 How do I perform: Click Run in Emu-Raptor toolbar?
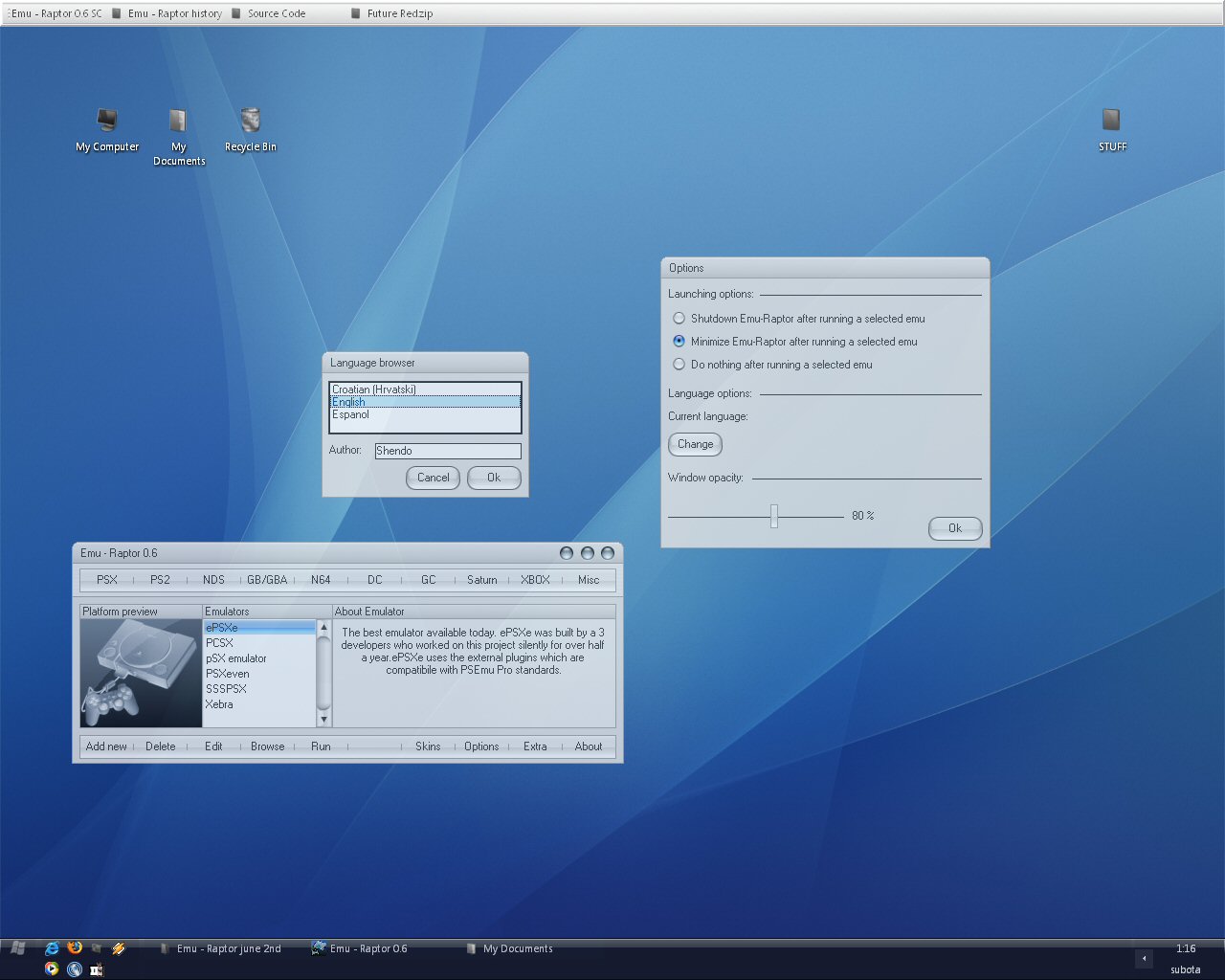tap(321, 746)
